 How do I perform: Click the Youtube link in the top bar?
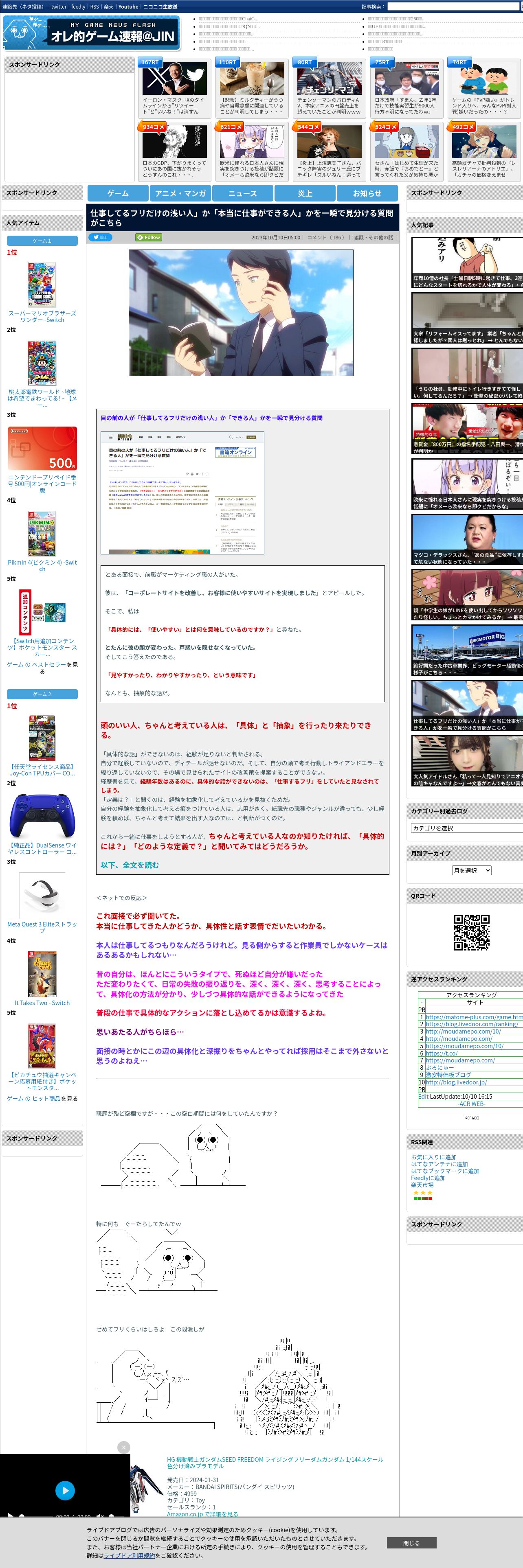click(128, 7)
